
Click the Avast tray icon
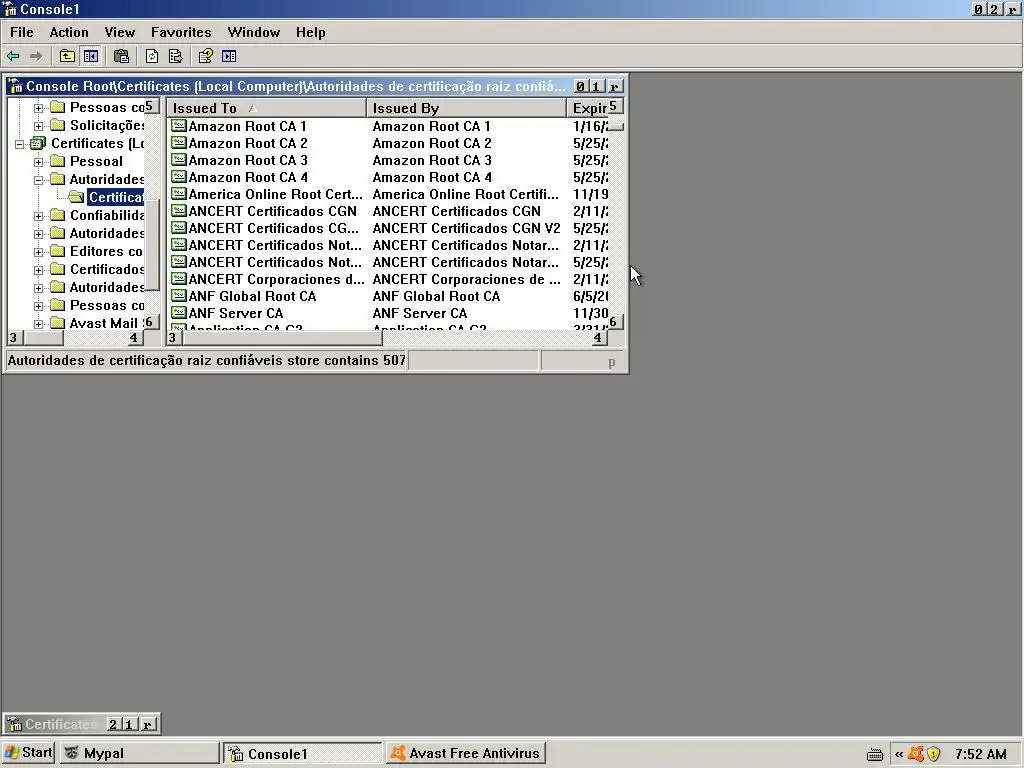pyautogui.click(x=916, y=754)
